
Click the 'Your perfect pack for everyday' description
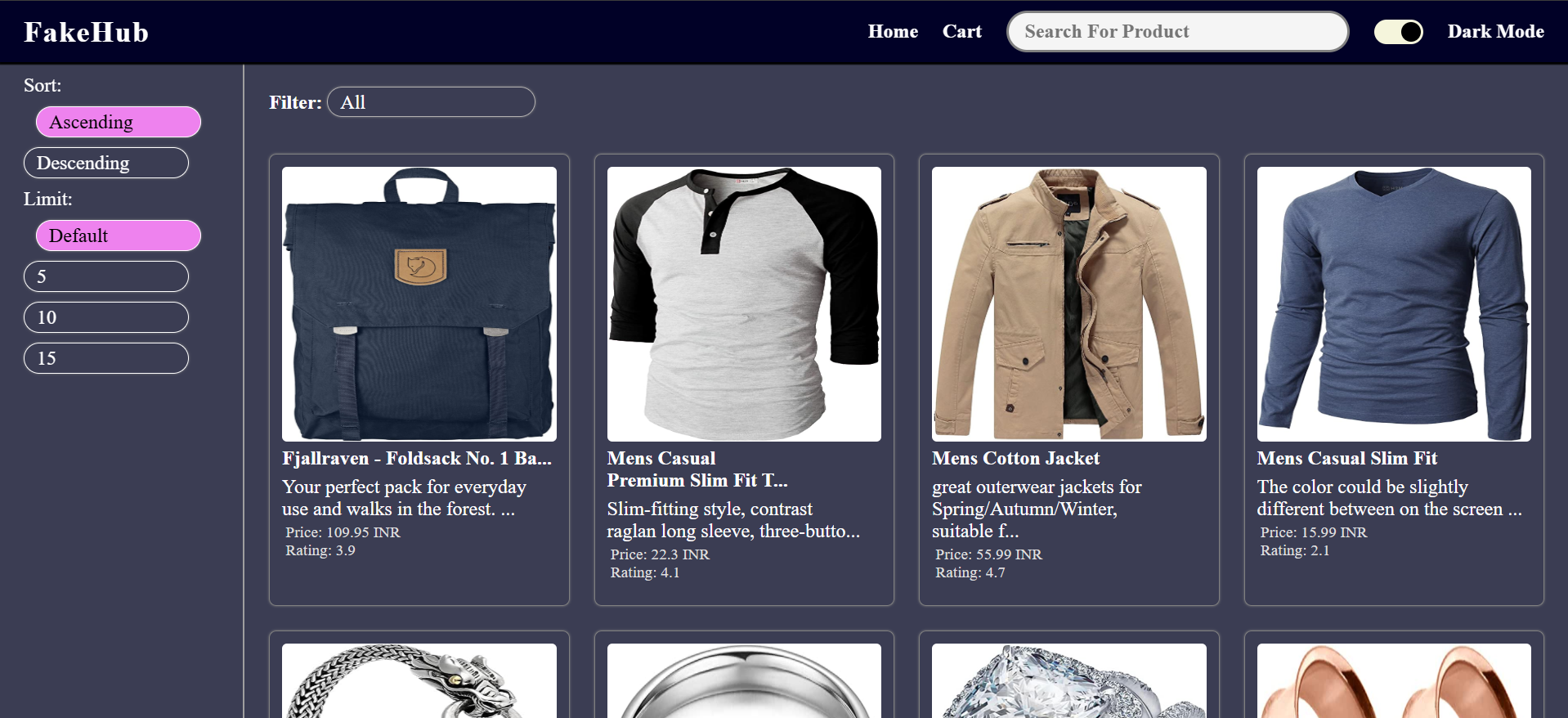tap(404, 498)
